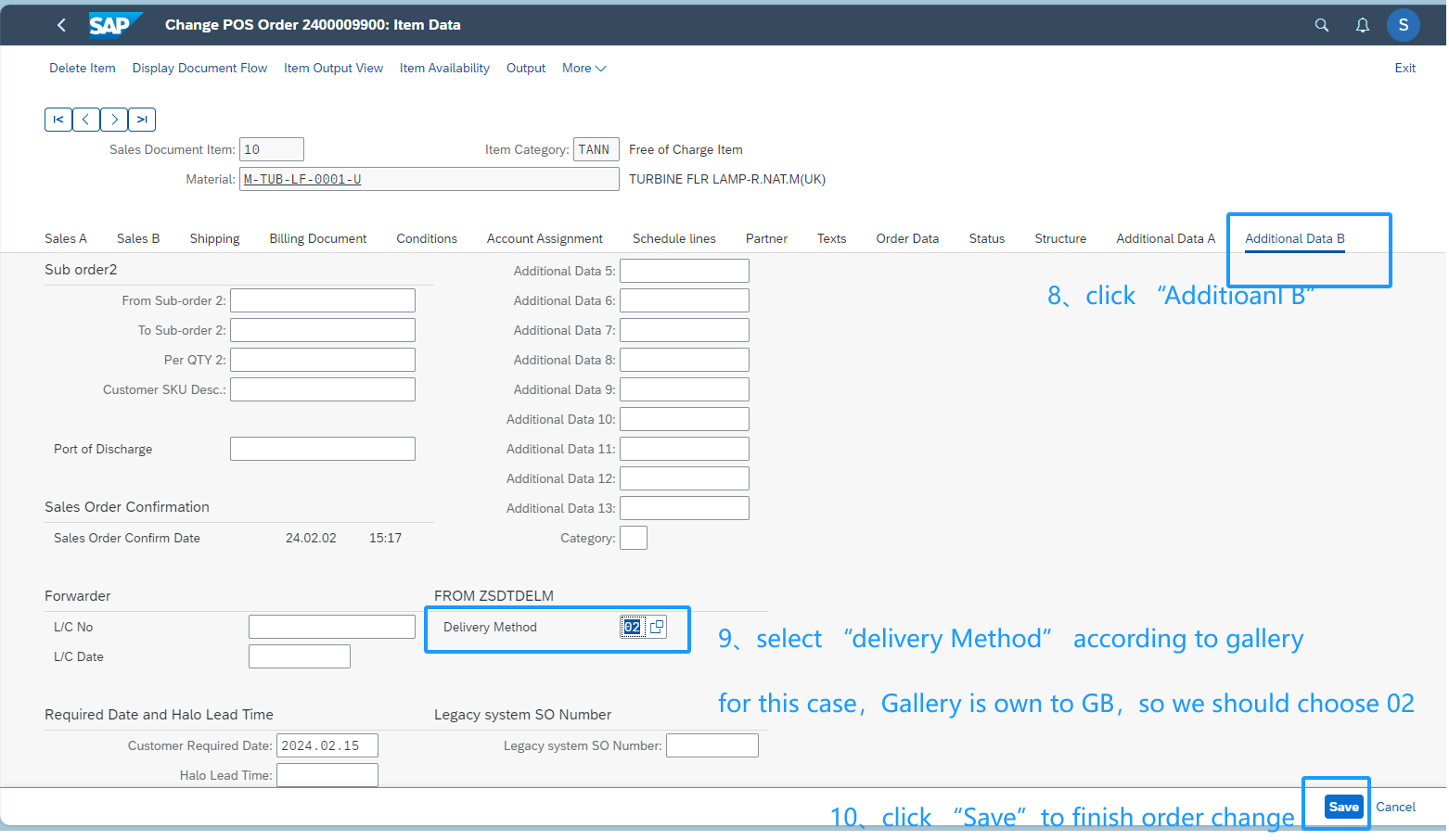Click the Port of Discharge field
Image resolution: width=1449 pixels, height=840 pixels.
(x=322, y=449)
